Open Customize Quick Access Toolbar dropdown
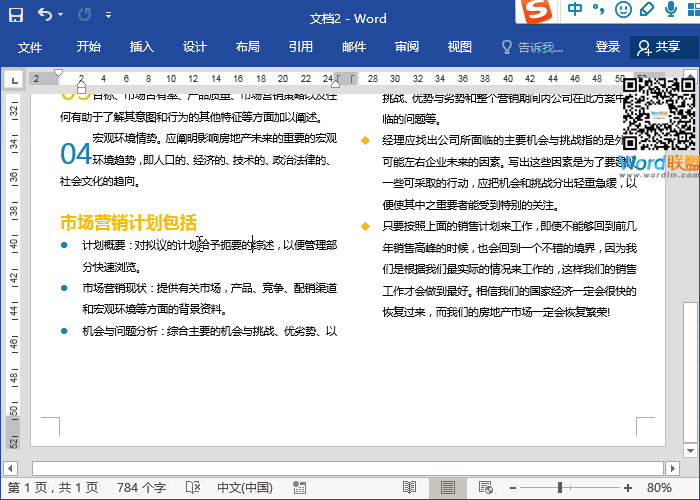 coord(108,16)
